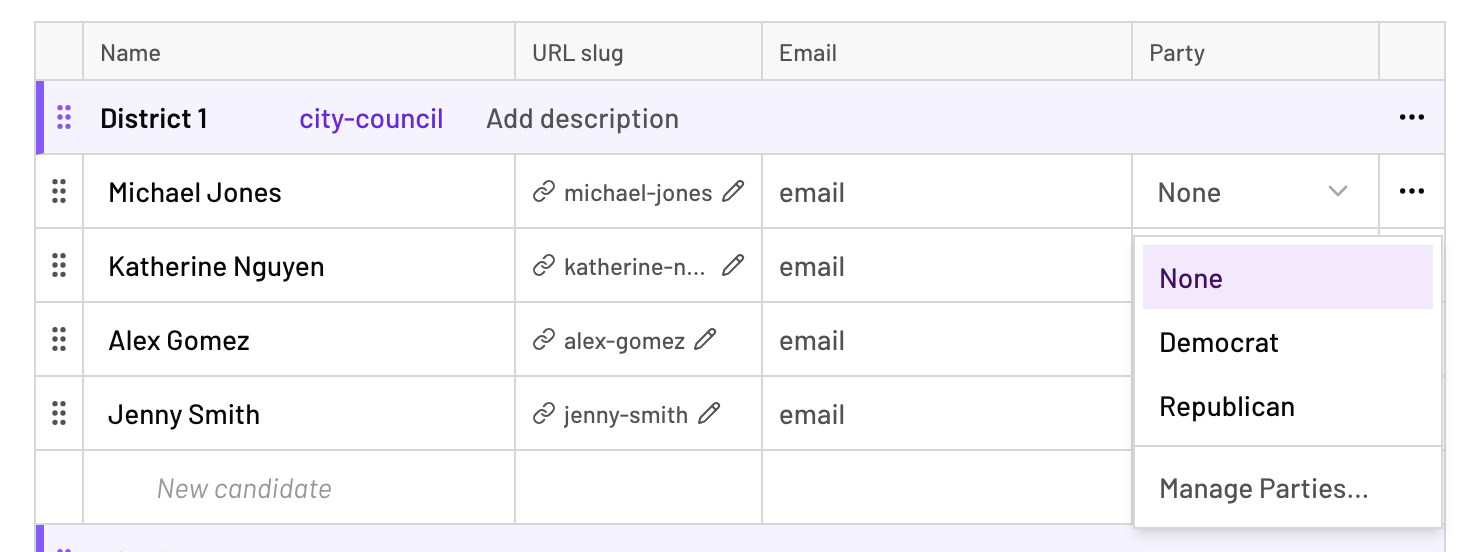This screenshot has width=1476, height=552.
Task: Click the New candidate name field
Action: click(x=299, y=488)
